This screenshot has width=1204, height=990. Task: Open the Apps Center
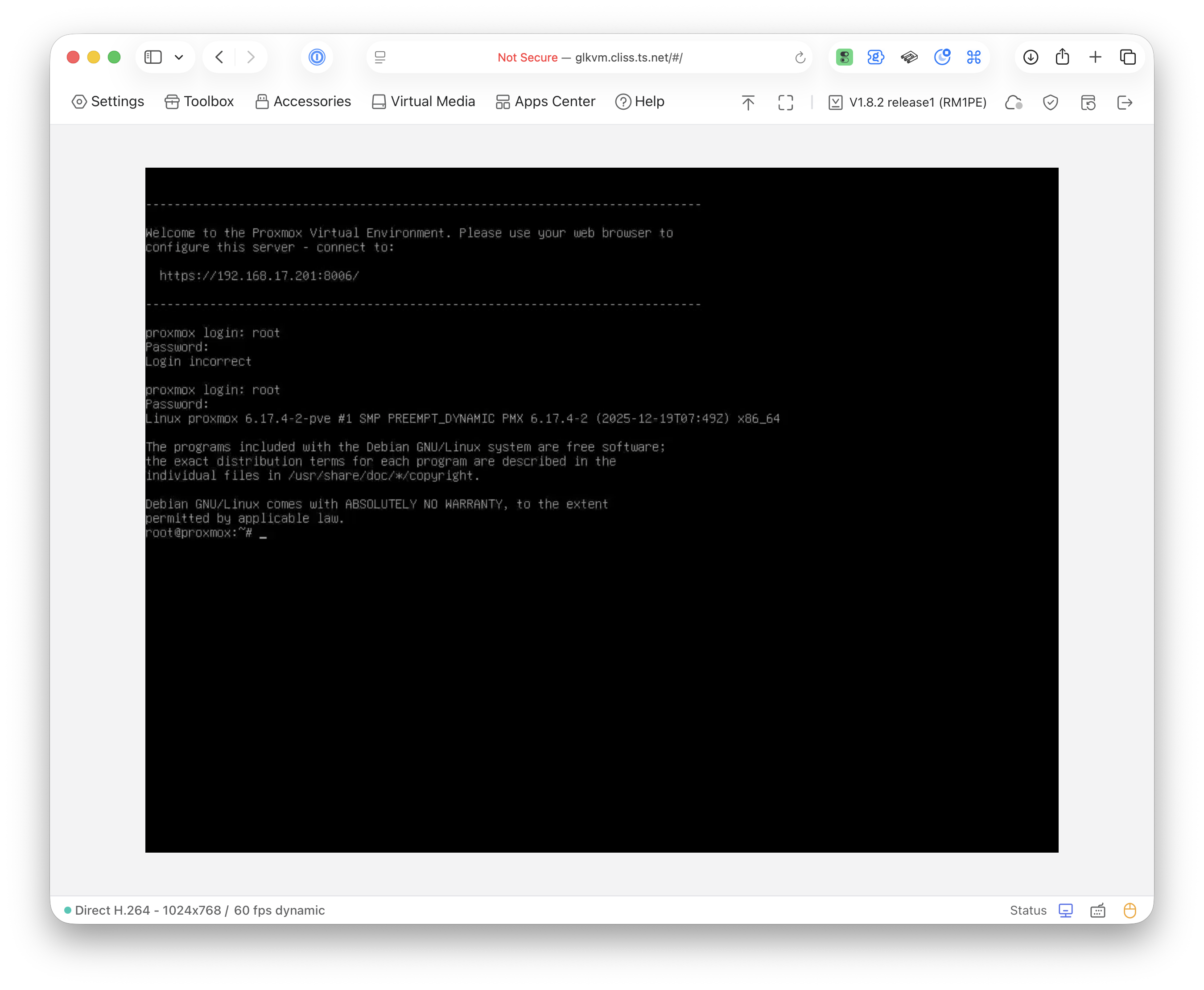[x=545, y=102]
